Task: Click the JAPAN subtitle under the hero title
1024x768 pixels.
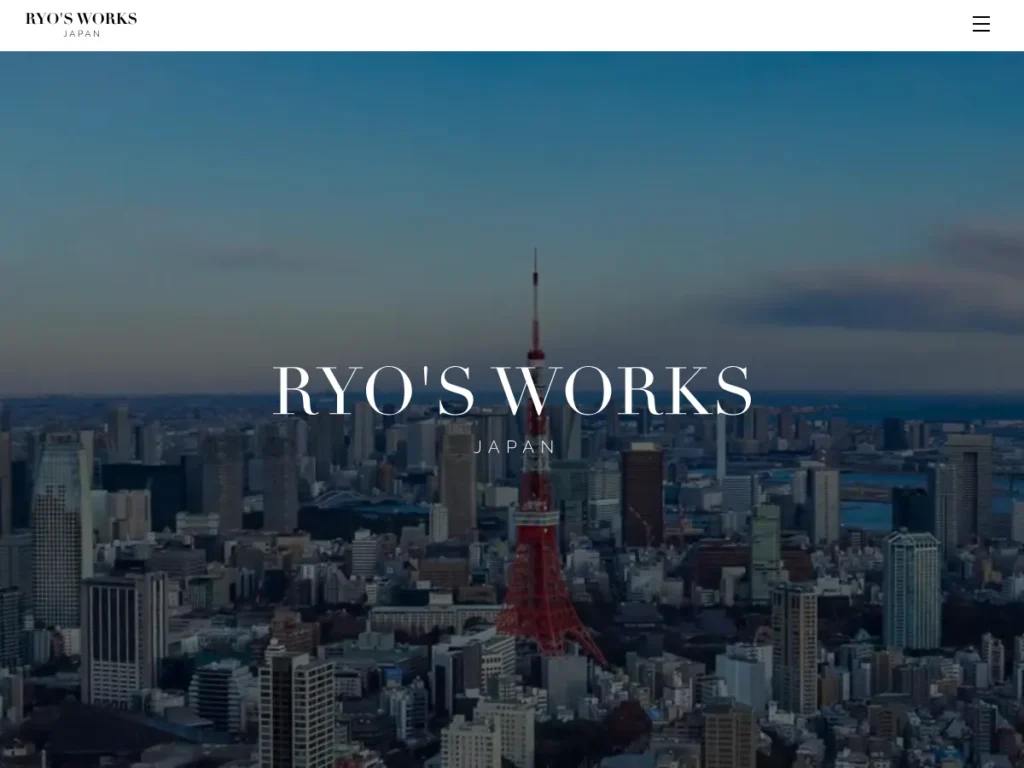Action: pos(514,447)
